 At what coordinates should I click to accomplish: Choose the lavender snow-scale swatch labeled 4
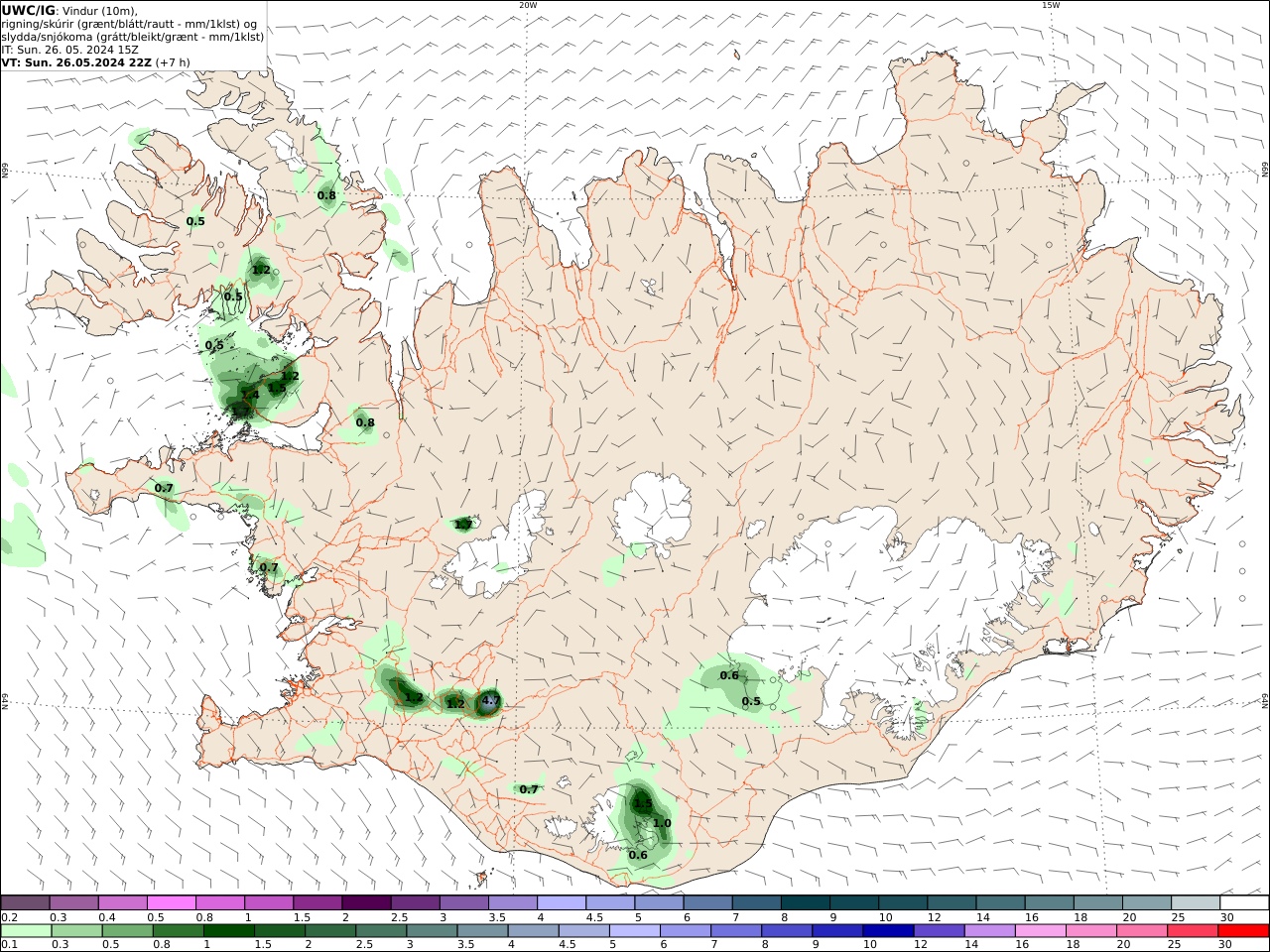tap(560, 902)
